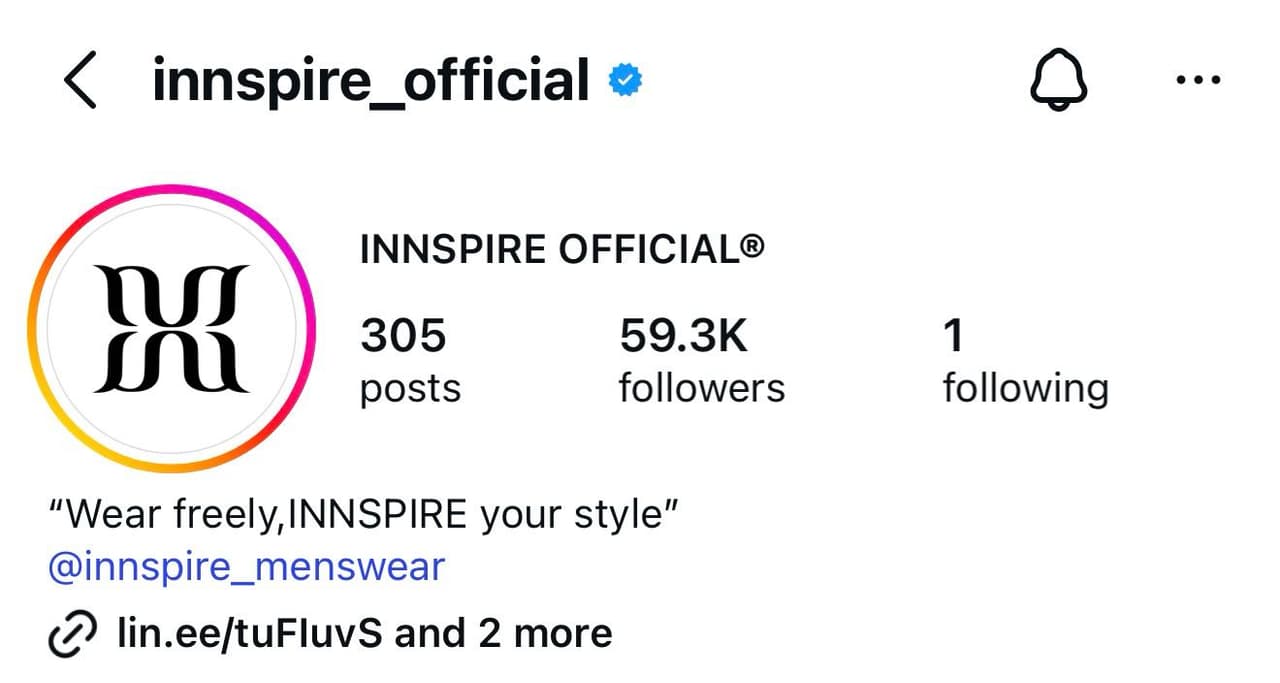1280x683 pixels.
Task: Tap the innspire_official username header
Action: (370, 82)
